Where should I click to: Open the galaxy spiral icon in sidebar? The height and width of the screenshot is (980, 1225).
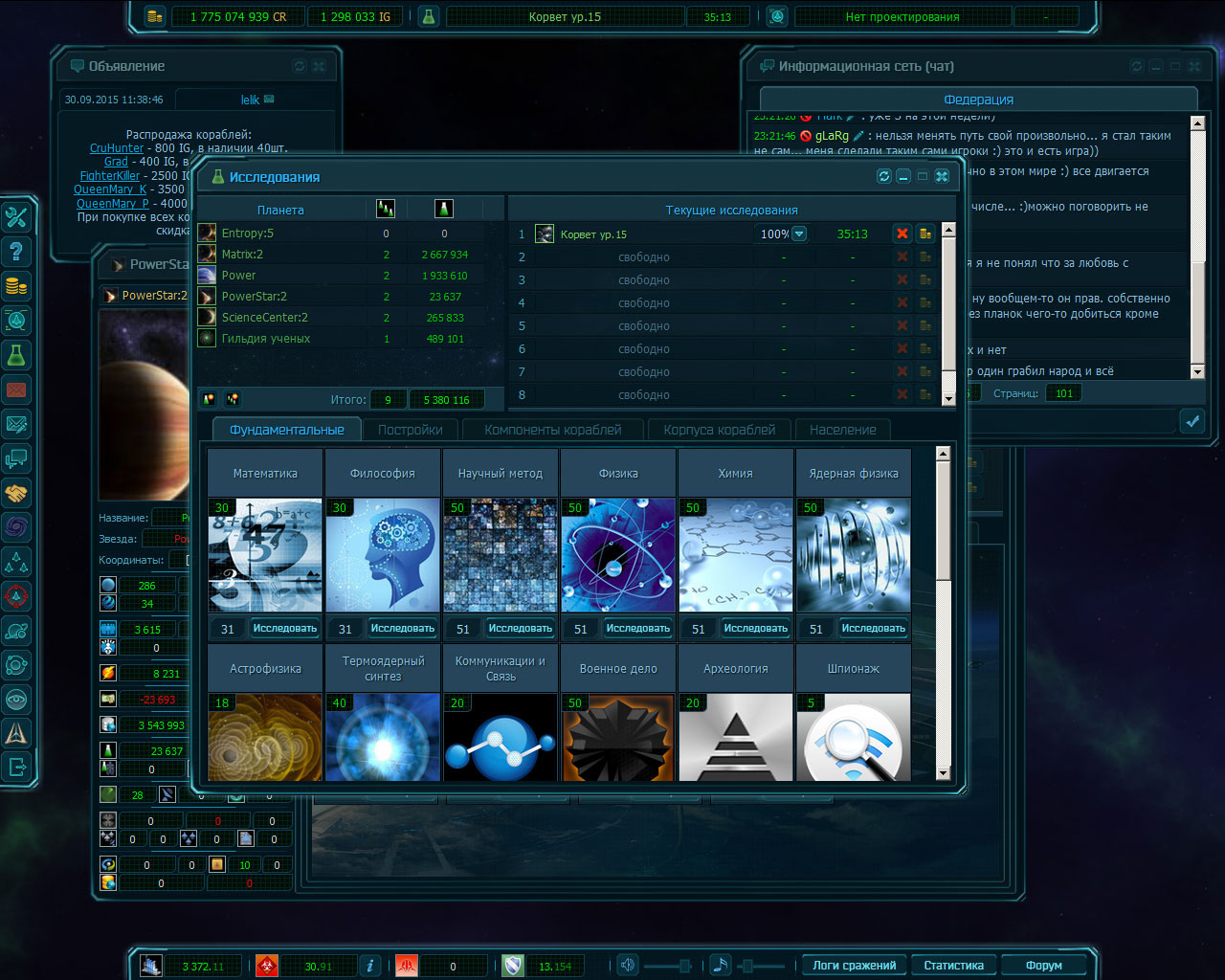(16, 527)
